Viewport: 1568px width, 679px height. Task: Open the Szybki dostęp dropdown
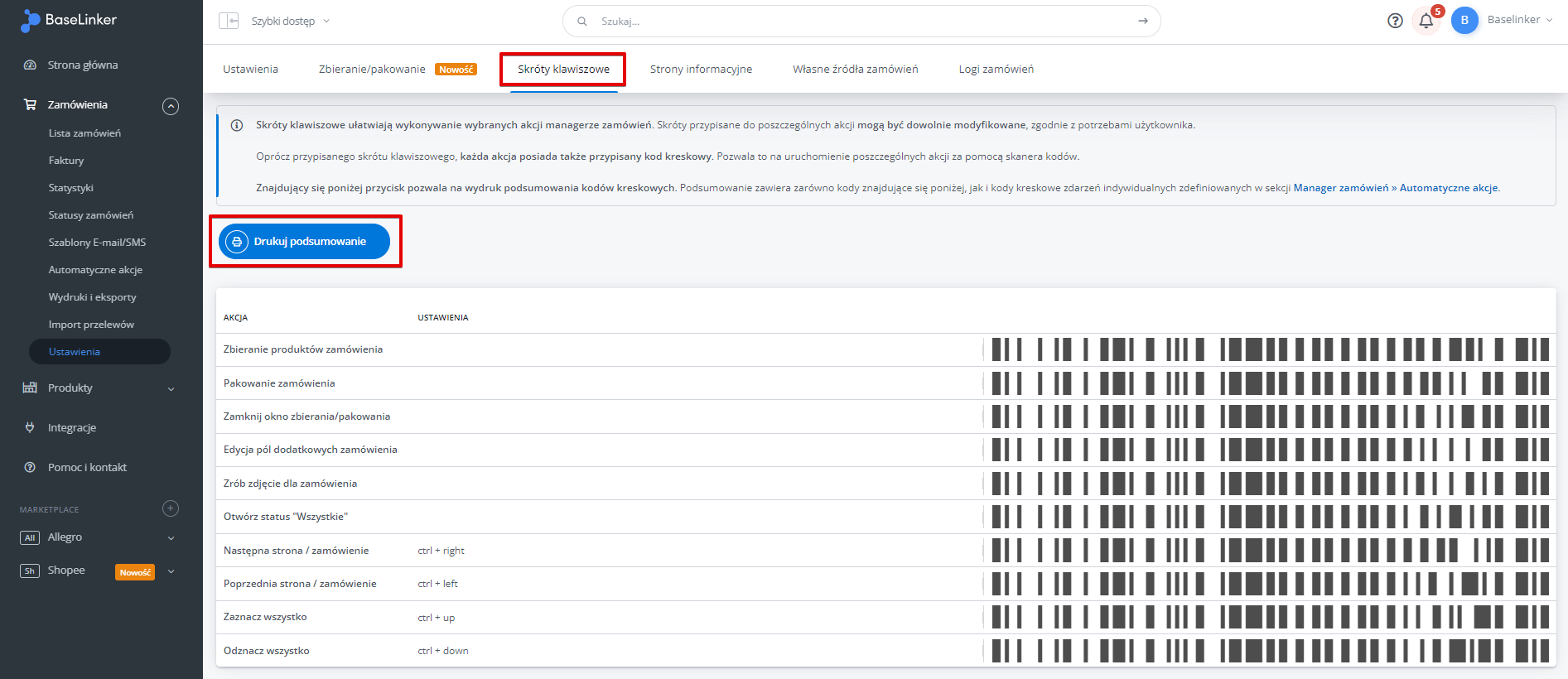290,21
